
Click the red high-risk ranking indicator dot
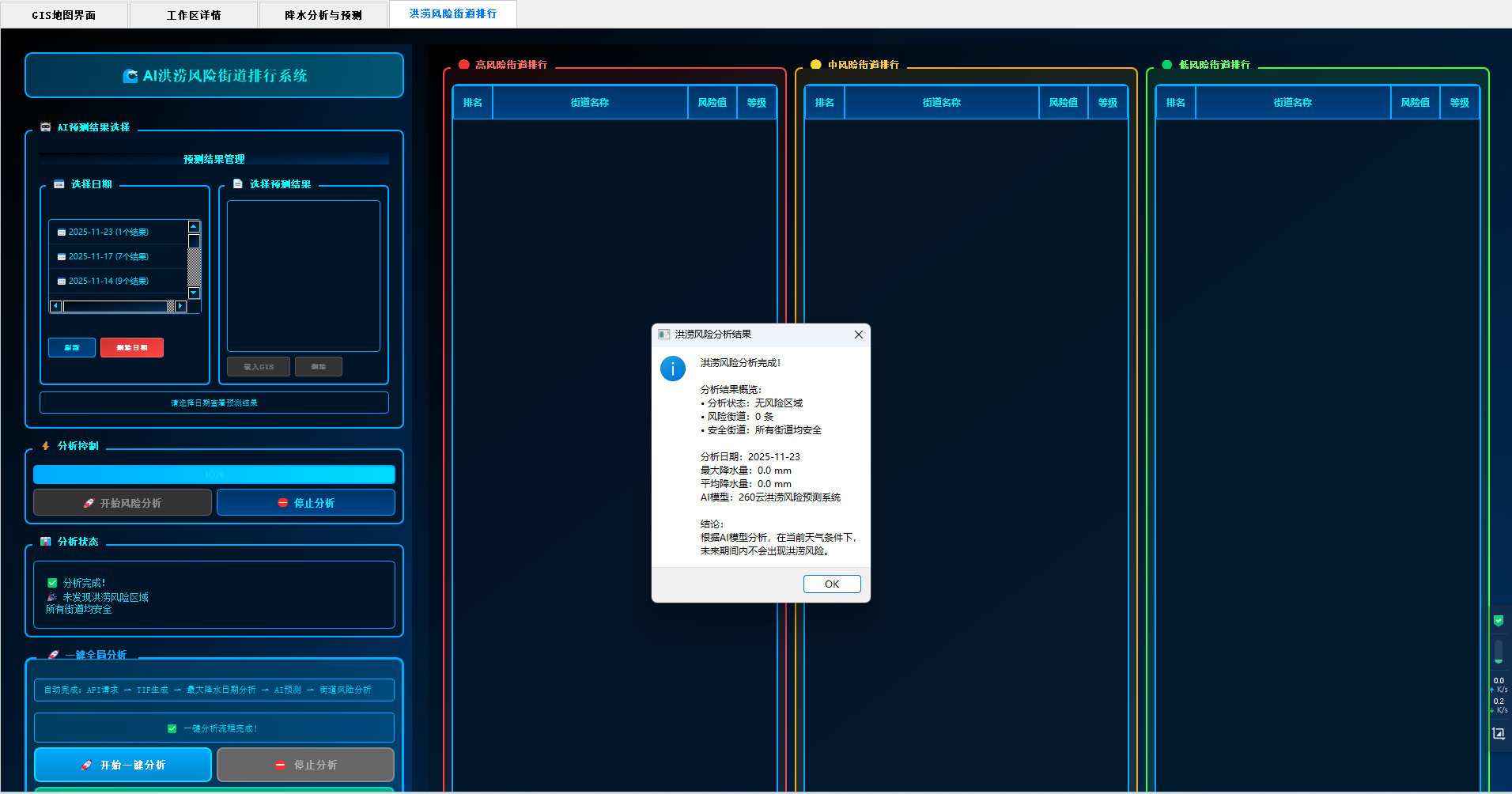coord(464,65)
